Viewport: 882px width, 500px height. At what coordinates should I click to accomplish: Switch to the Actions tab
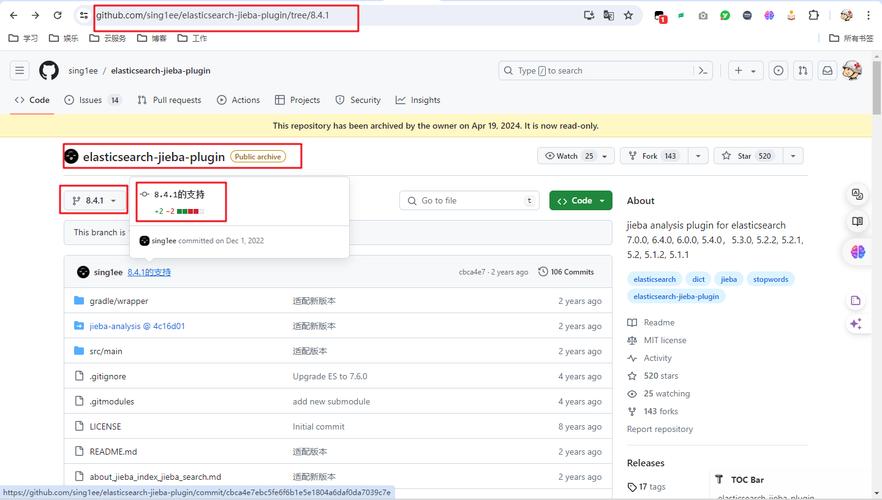point(238,100)
